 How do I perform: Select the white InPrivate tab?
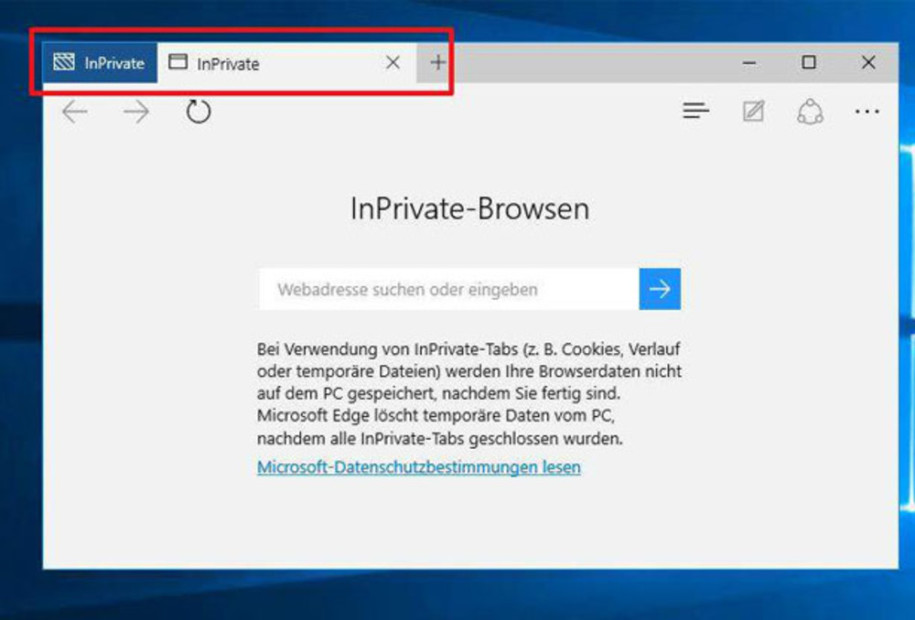(x=287, y=62)
